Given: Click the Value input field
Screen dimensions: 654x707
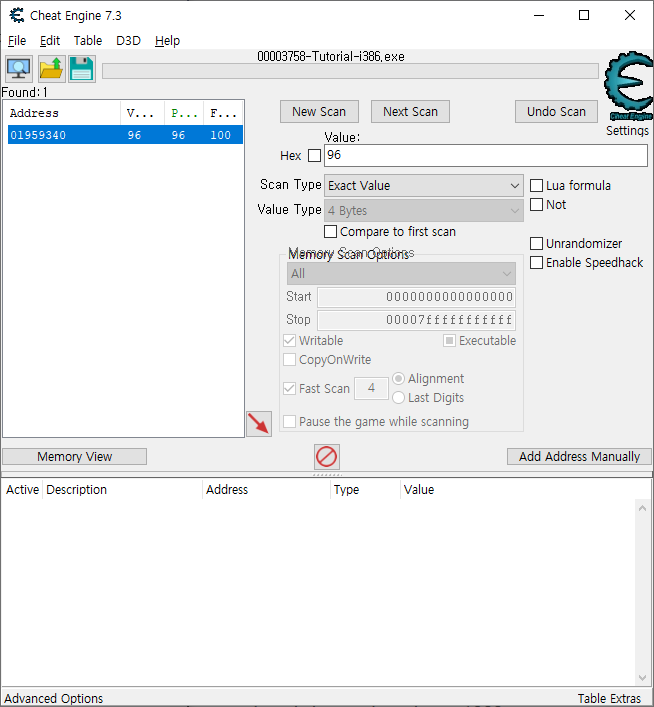Looking at the screenshot, I should tap(486, 156).
